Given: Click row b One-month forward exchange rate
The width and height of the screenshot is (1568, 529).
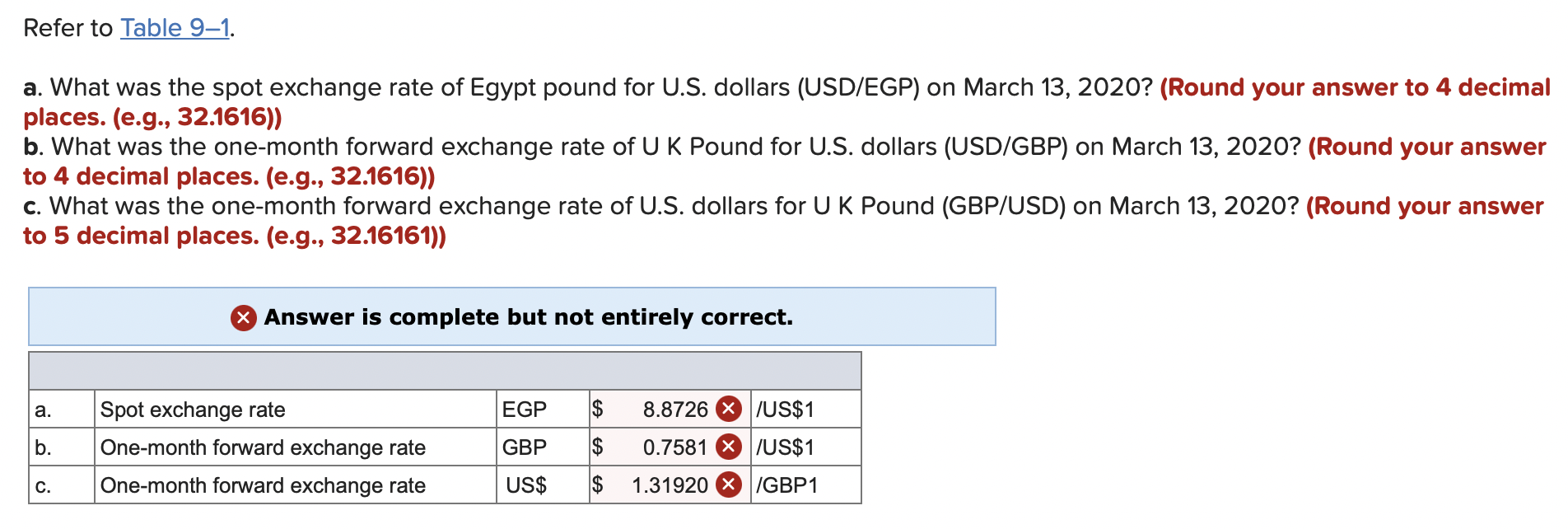Looking at the screenshot, I should tap(263, 447).
